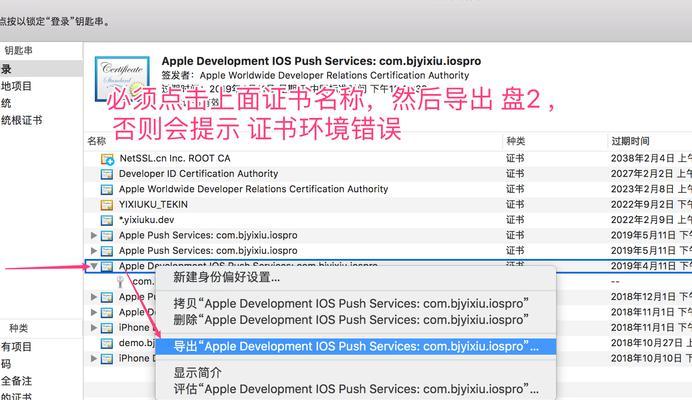Click the *.yixiuku.dev certificate icon

[106, 220]
